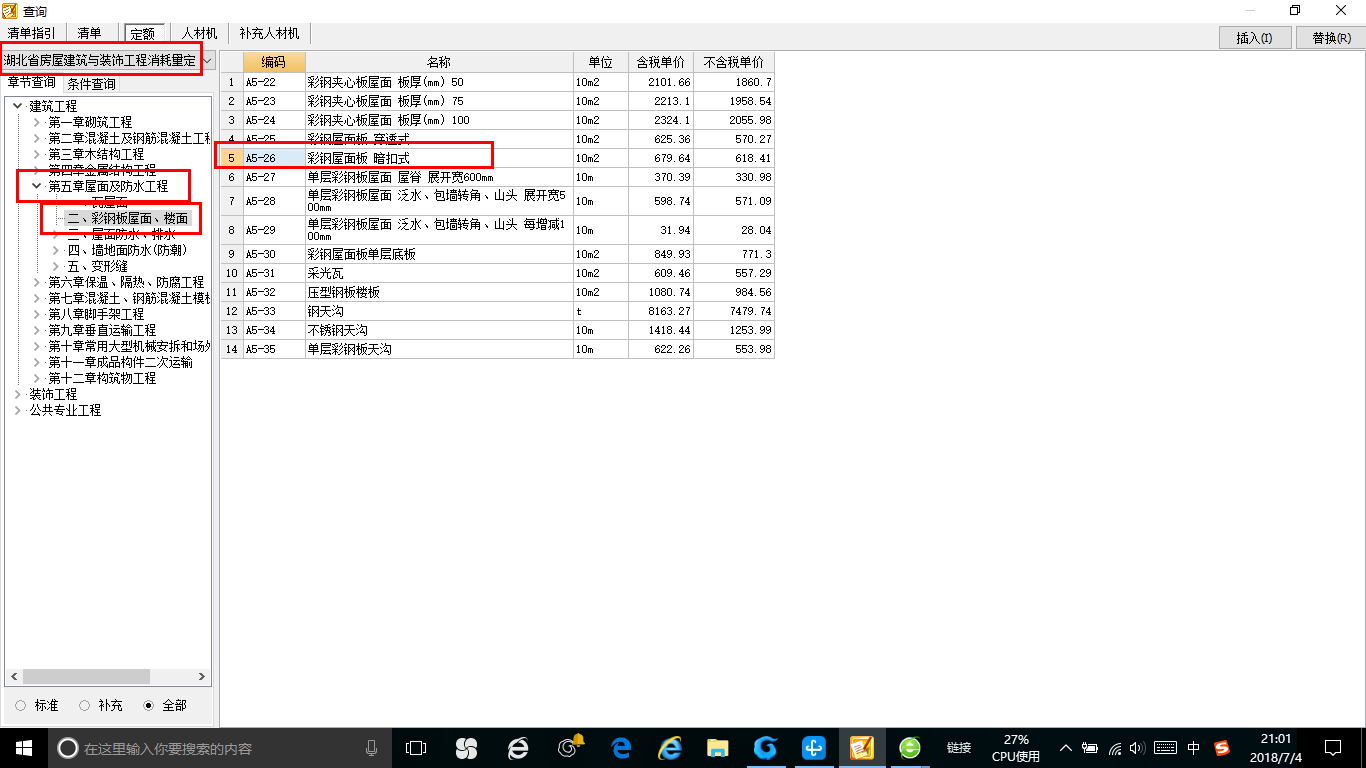The height and width of the screenshot is (768, 1366).
Task: Click the Windows search box
Action: tap(220, 748)
